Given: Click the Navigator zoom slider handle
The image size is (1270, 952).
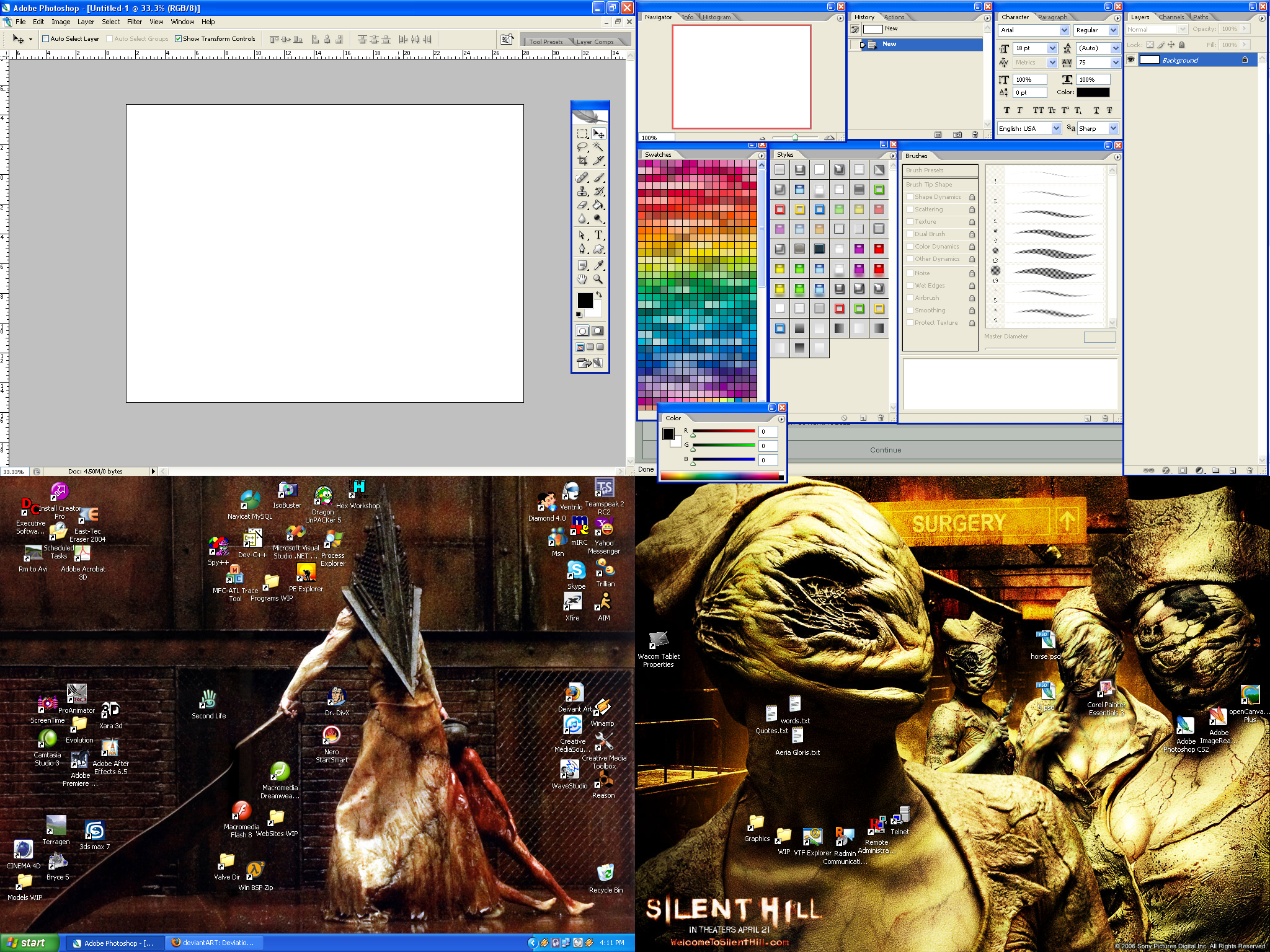Looking at the screenshot, I should click(x=794, y=138).
